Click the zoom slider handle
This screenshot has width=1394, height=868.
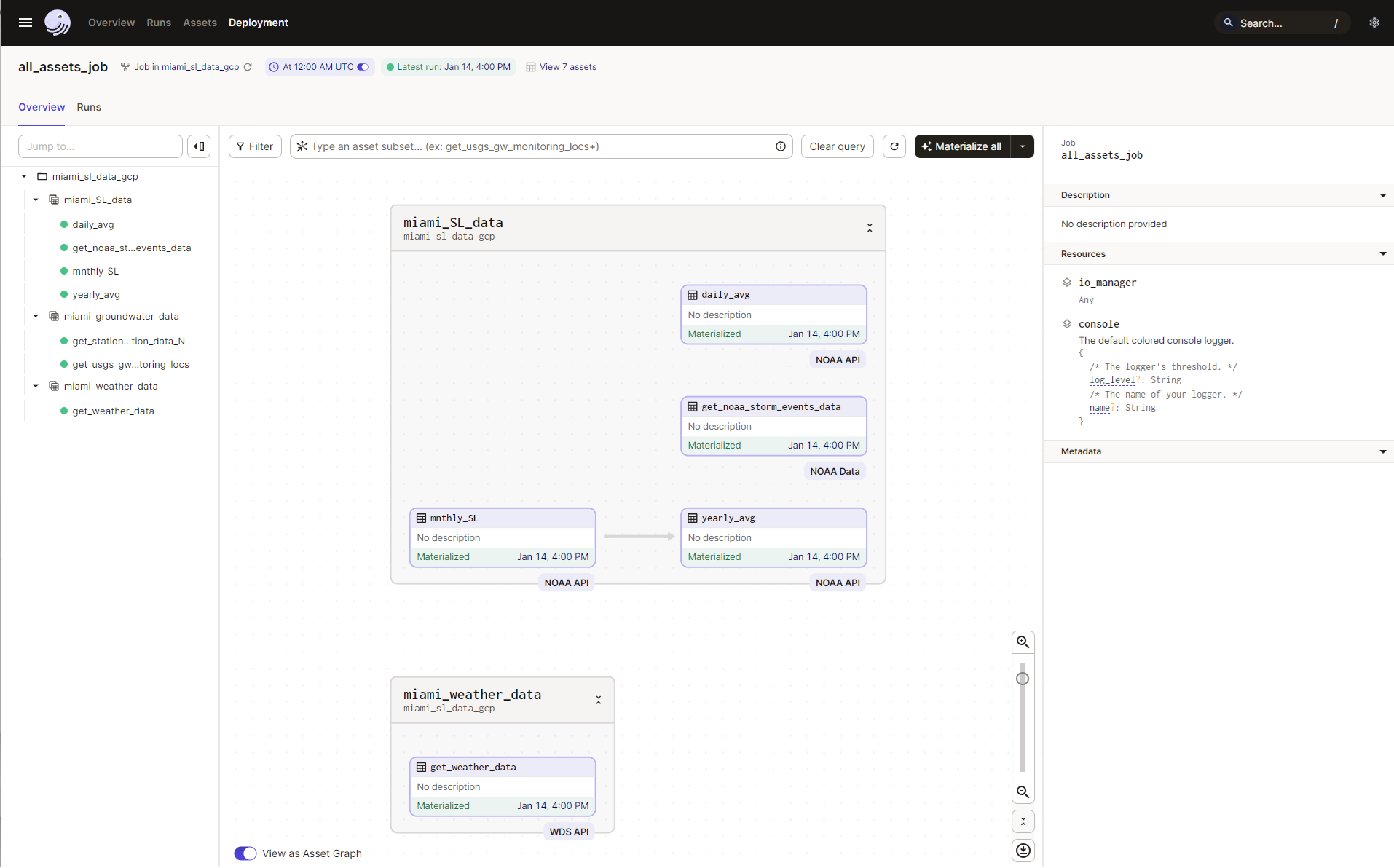click(x=1023, y=679)
